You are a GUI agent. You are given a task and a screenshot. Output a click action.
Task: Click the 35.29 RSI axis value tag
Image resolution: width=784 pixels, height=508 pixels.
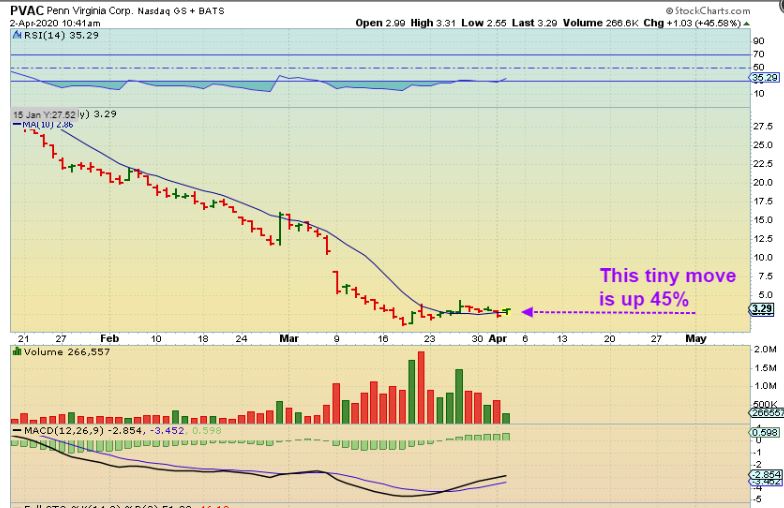pos(764,78)
